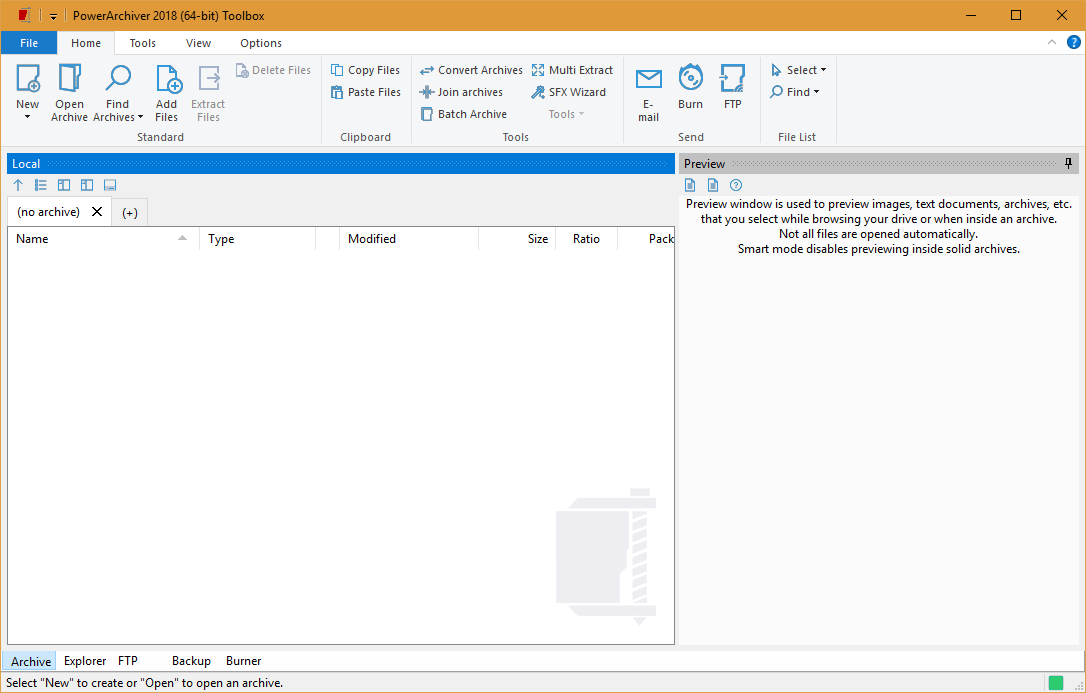This screenshot has height=693, width=1086.
Task: Click the Up one level arrow icon
Action: pyautogui.click(x=19, y=185)
